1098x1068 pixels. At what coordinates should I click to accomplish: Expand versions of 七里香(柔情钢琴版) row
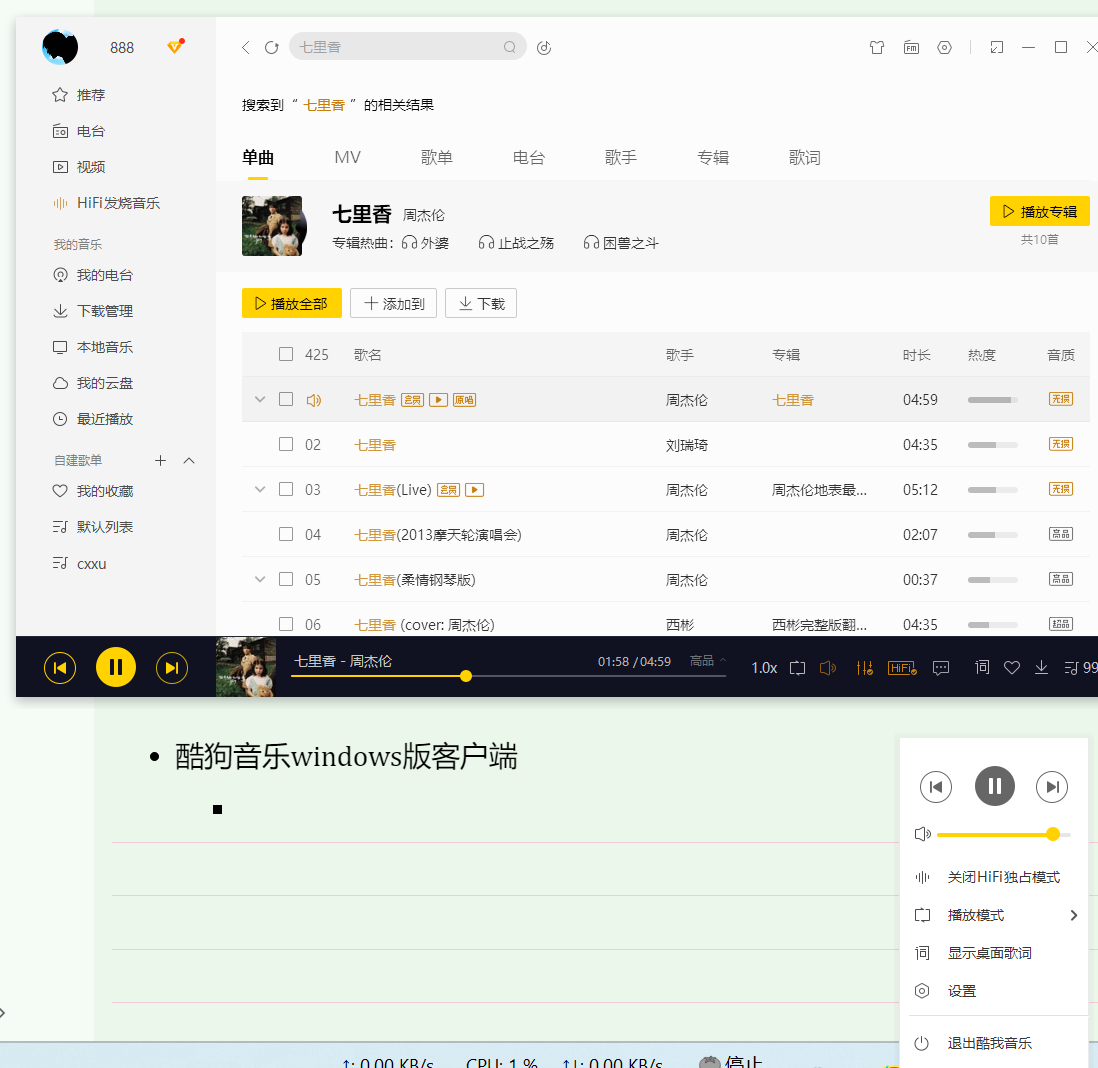click(260, 579)
